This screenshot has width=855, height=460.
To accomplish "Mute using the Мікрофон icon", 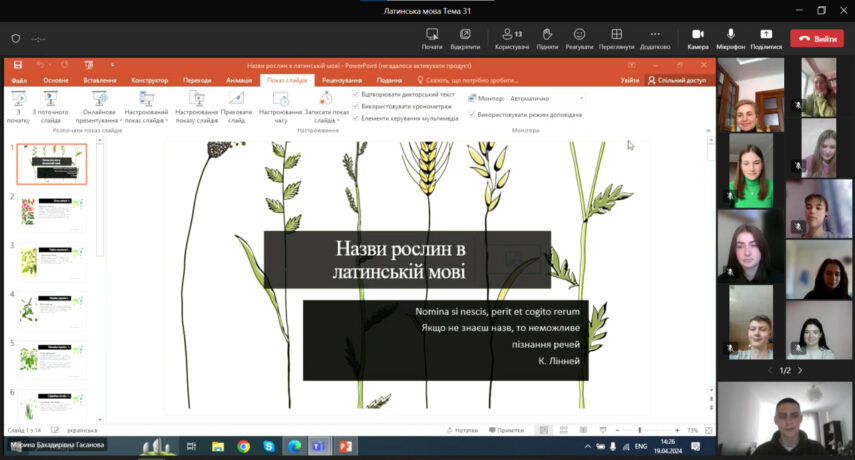I will click(731, 35).
